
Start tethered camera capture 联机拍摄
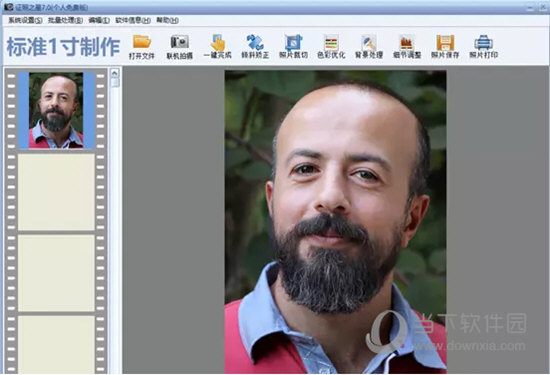point(180,46)
